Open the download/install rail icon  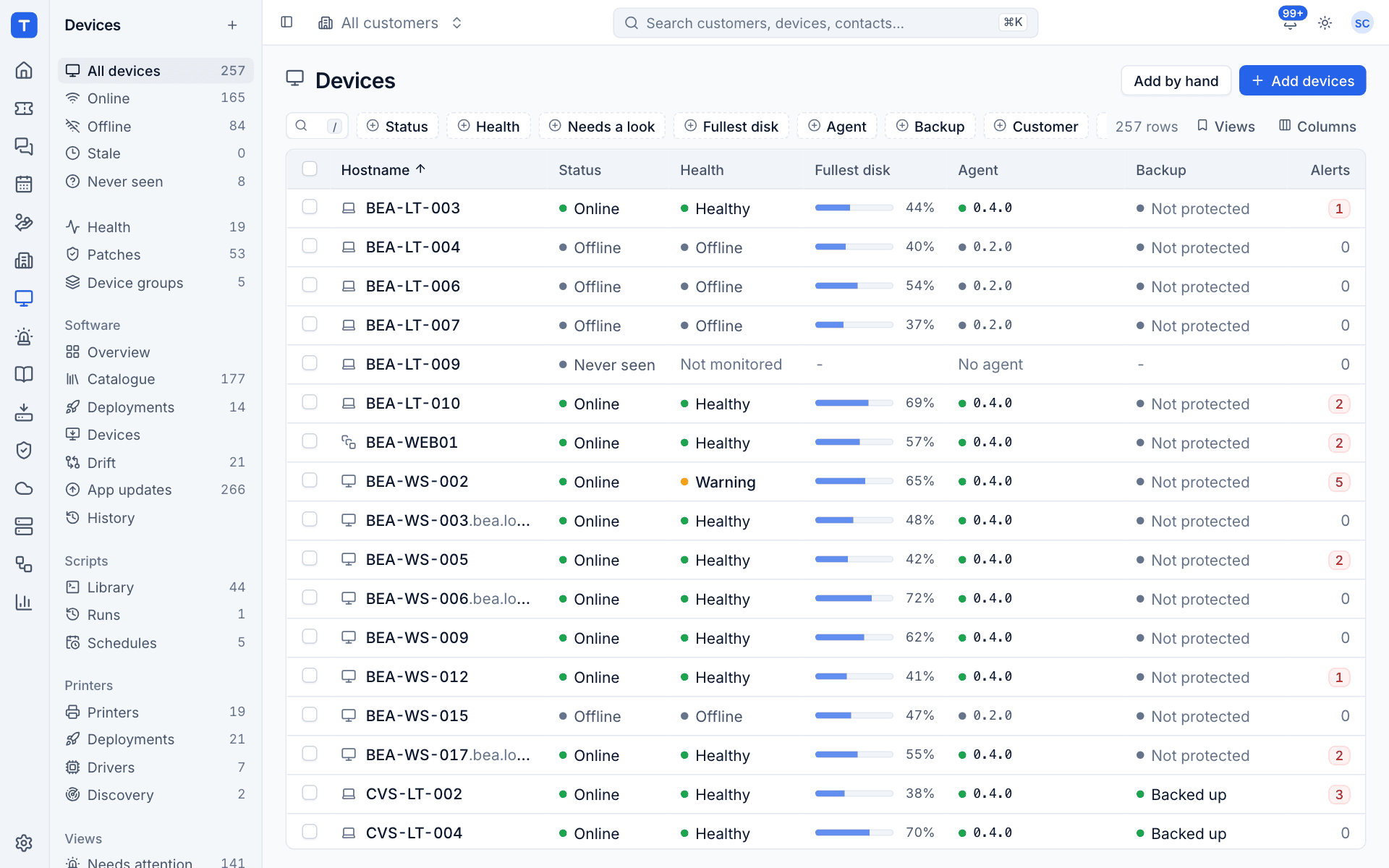(24, 412)
